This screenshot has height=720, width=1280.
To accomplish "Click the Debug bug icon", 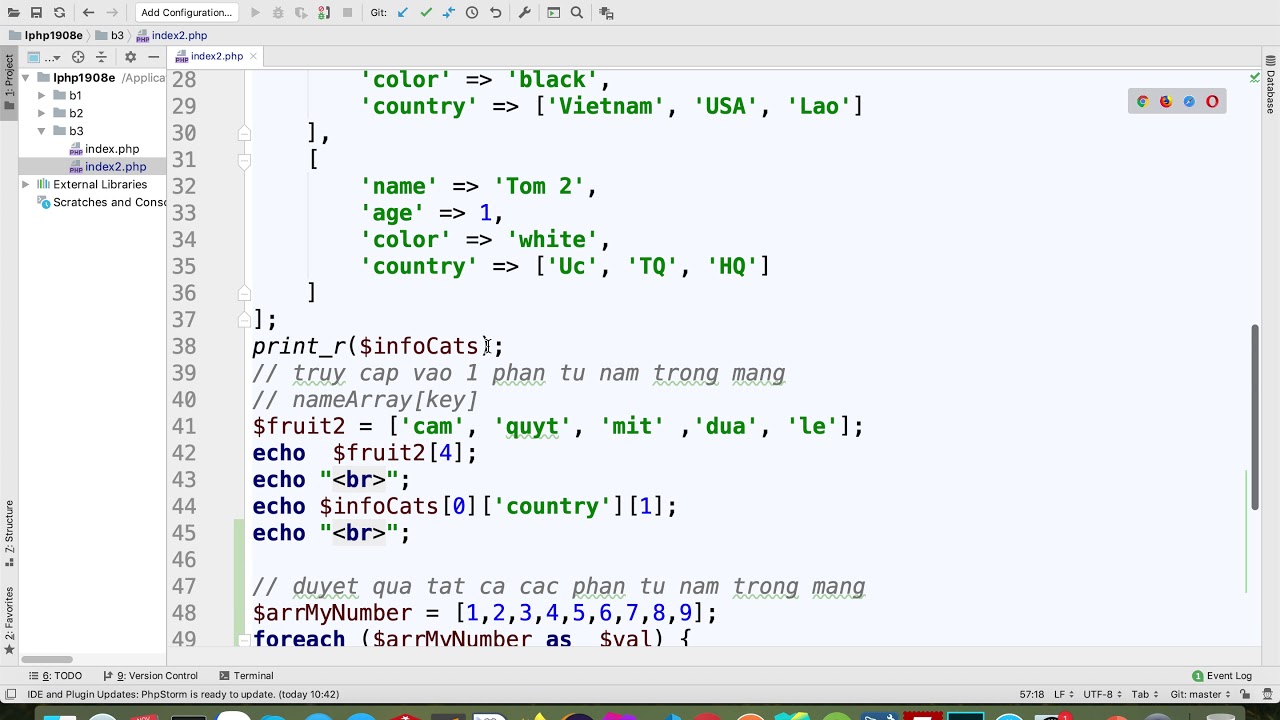I will point(278,13).
